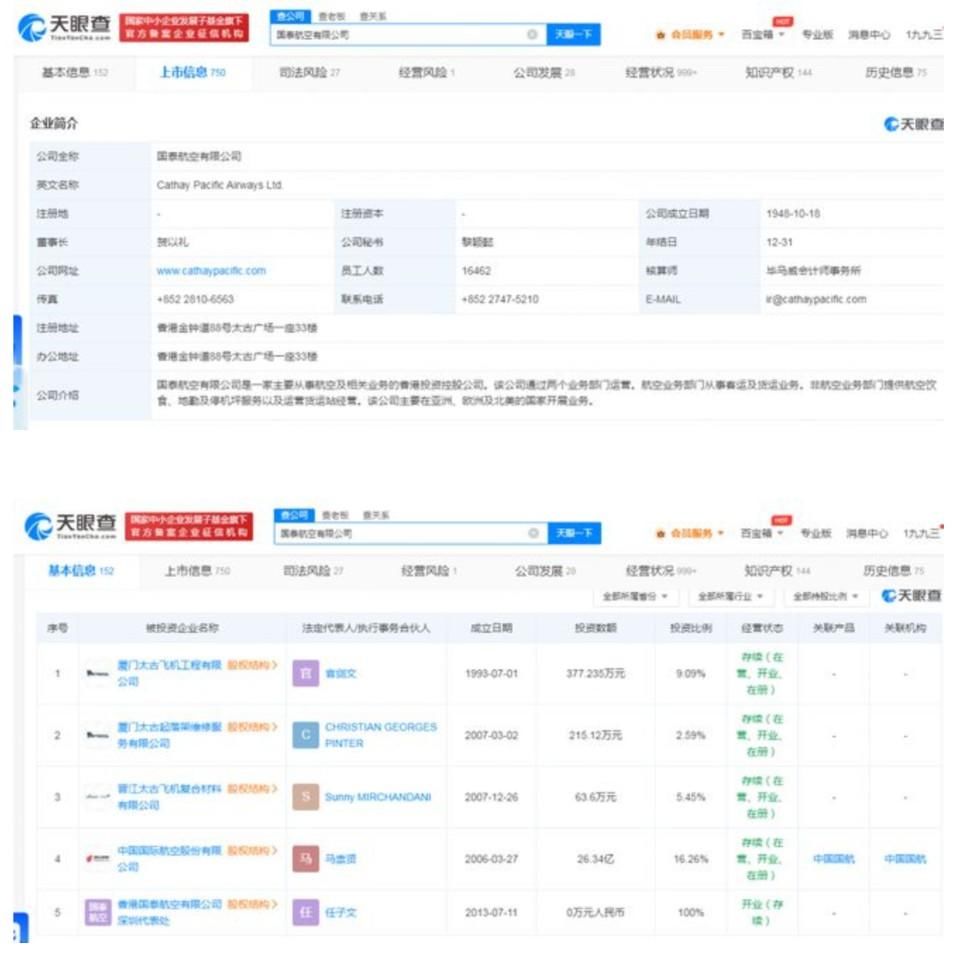Open the 会员服务 dropdown in the upper header
The height and width of the screenshot is (967, 960).
pyautogui.click(x=691, y=35)
